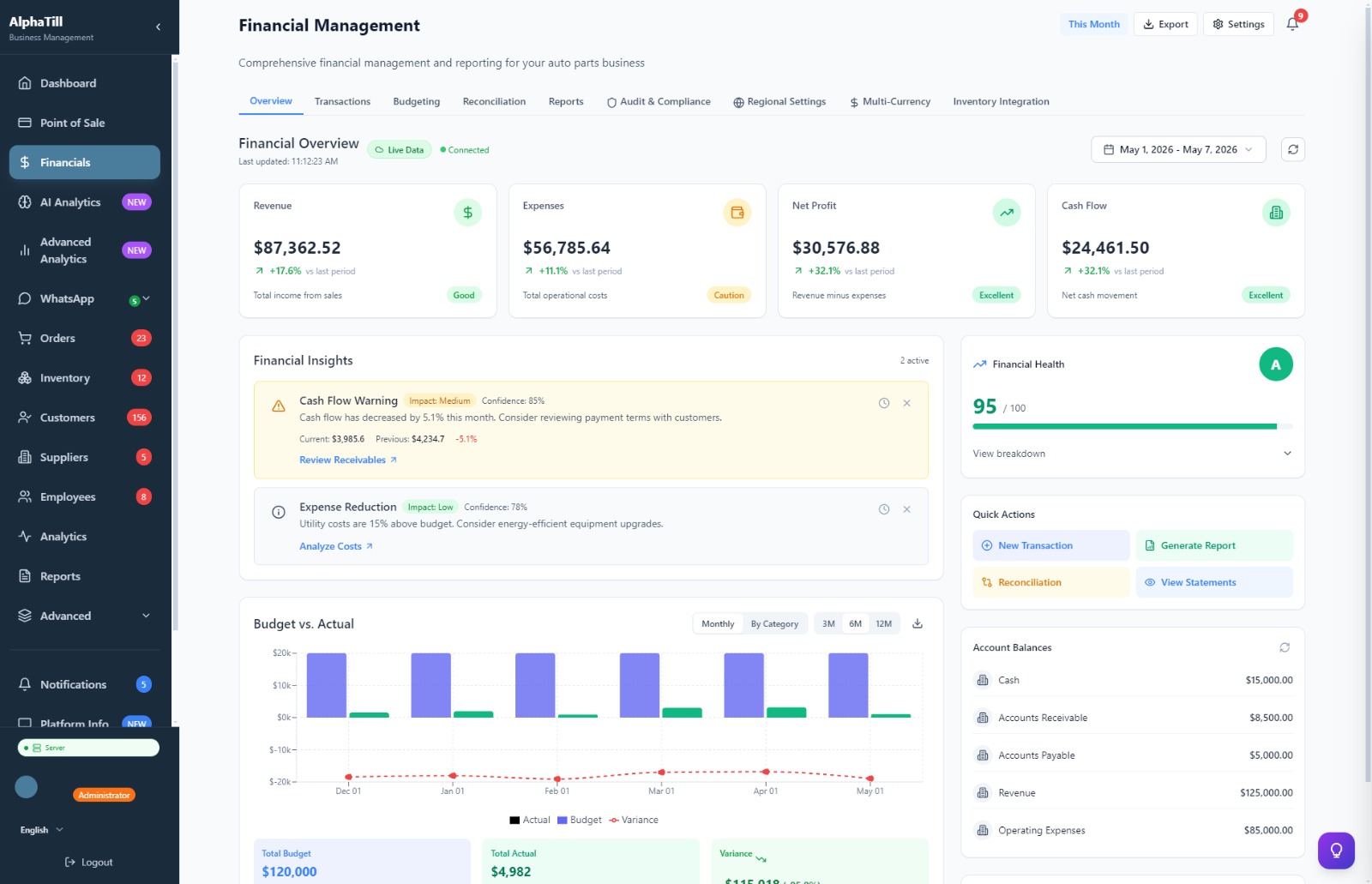Click the Financial Health grade A badge
Viewport: 1372px width, 884px height.
tap(1275, 364)
